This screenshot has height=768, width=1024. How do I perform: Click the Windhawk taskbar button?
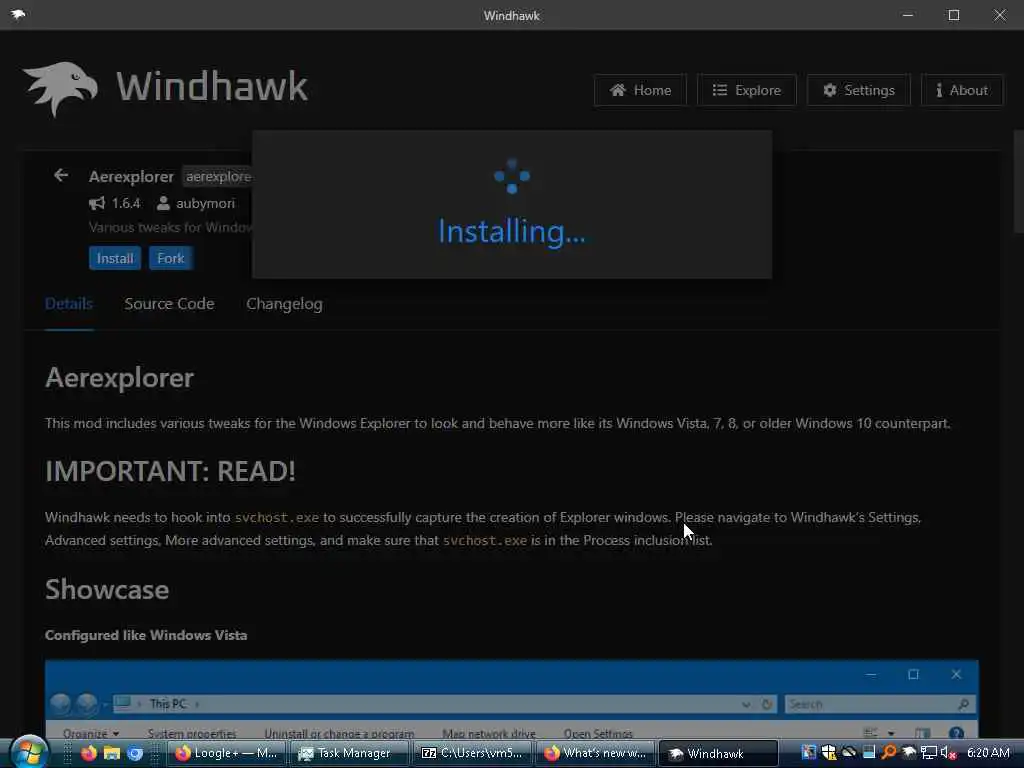(x=718, y=753)
